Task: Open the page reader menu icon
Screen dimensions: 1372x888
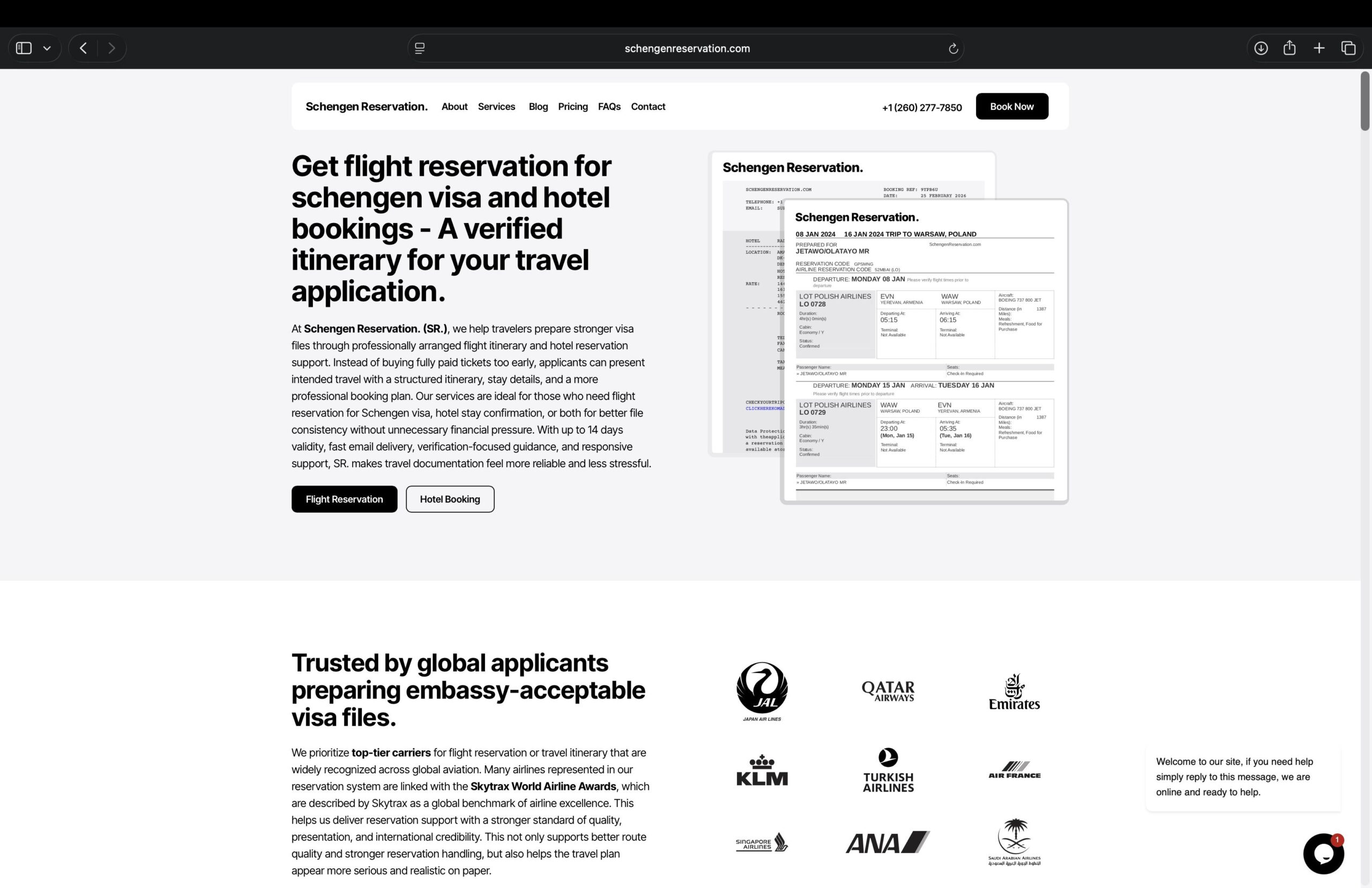Action: pyautogui.click(x=420, y=48)
